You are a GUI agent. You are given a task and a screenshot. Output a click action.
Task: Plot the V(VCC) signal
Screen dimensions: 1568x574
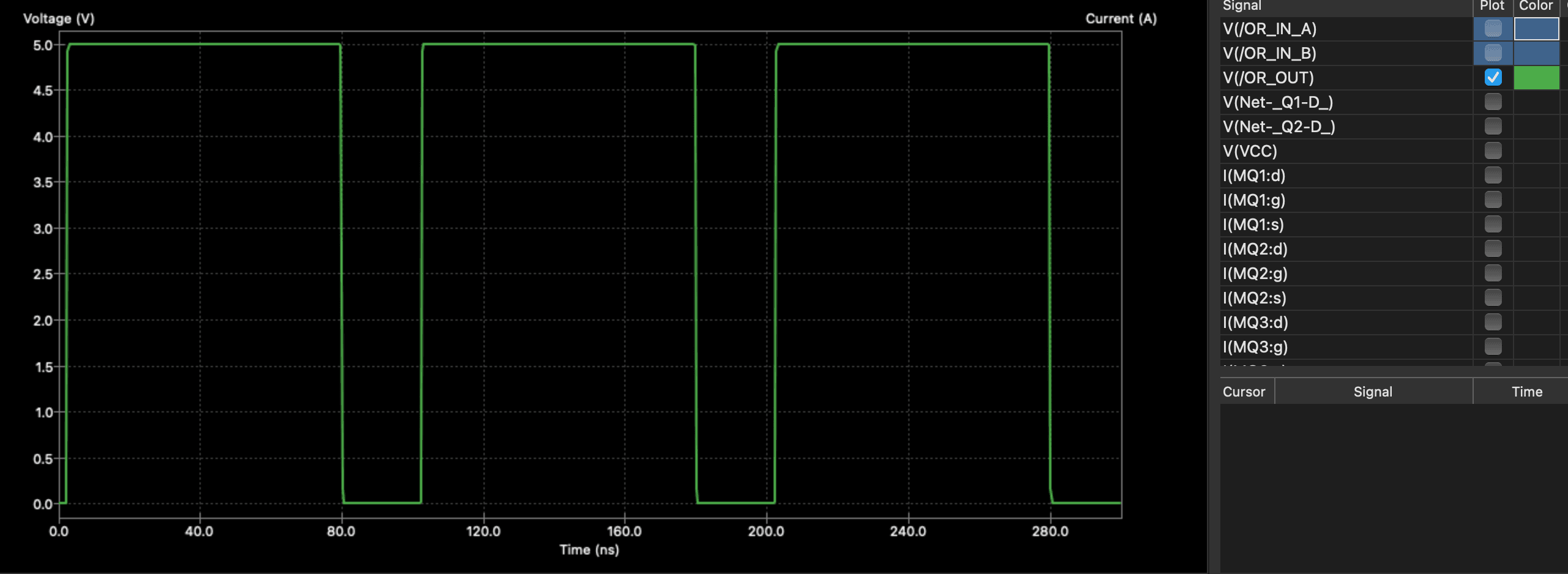1493,151
